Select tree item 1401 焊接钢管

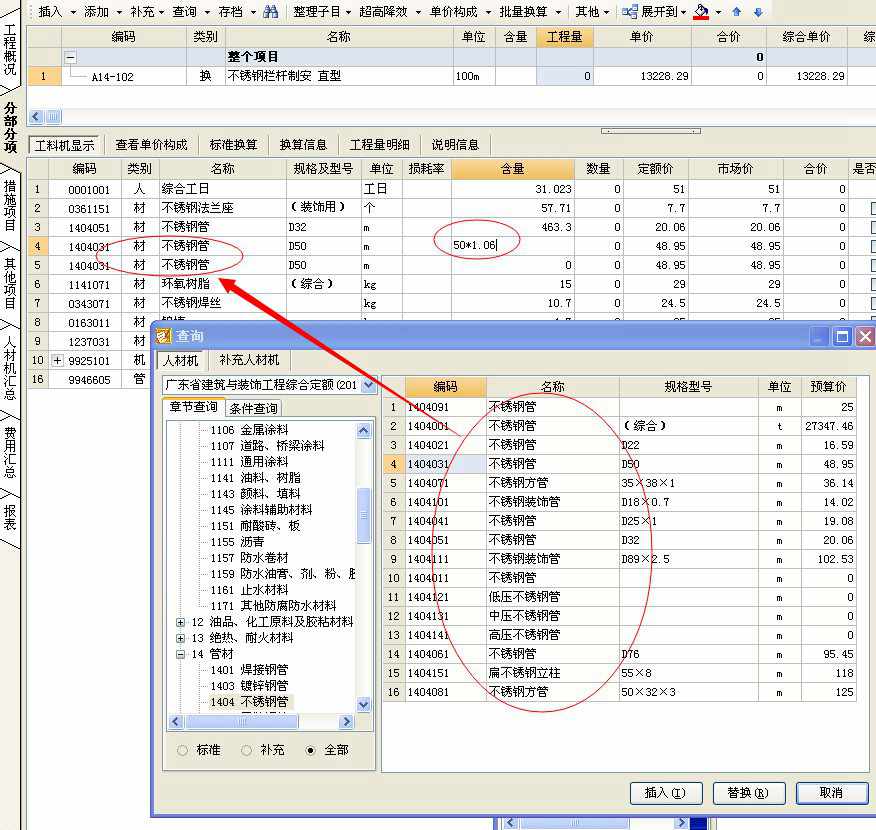249,670
